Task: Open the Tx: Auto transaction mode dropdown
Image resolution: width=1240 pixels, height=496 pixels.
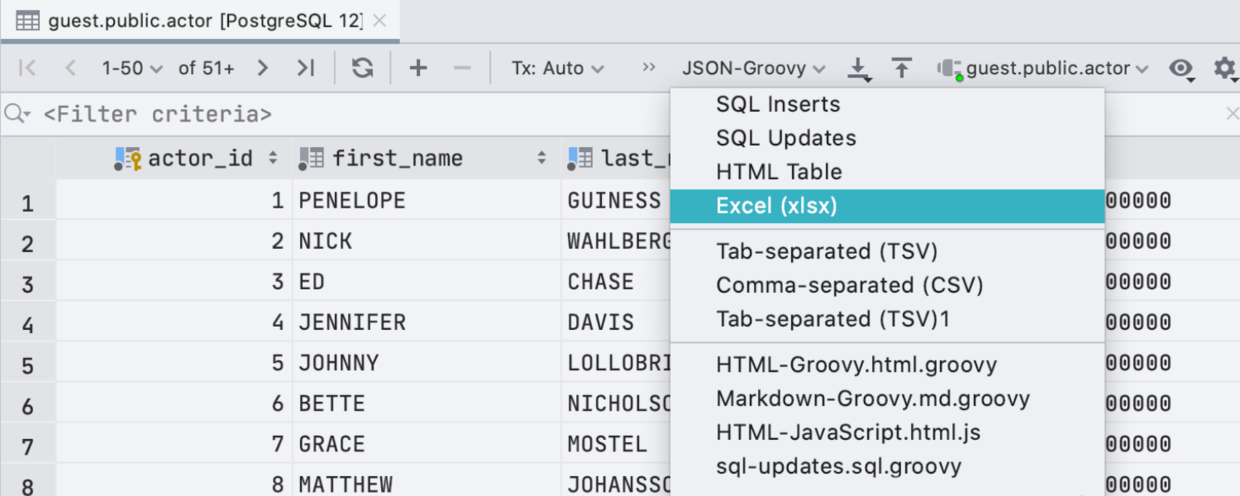Action: [x=557, y=68]
